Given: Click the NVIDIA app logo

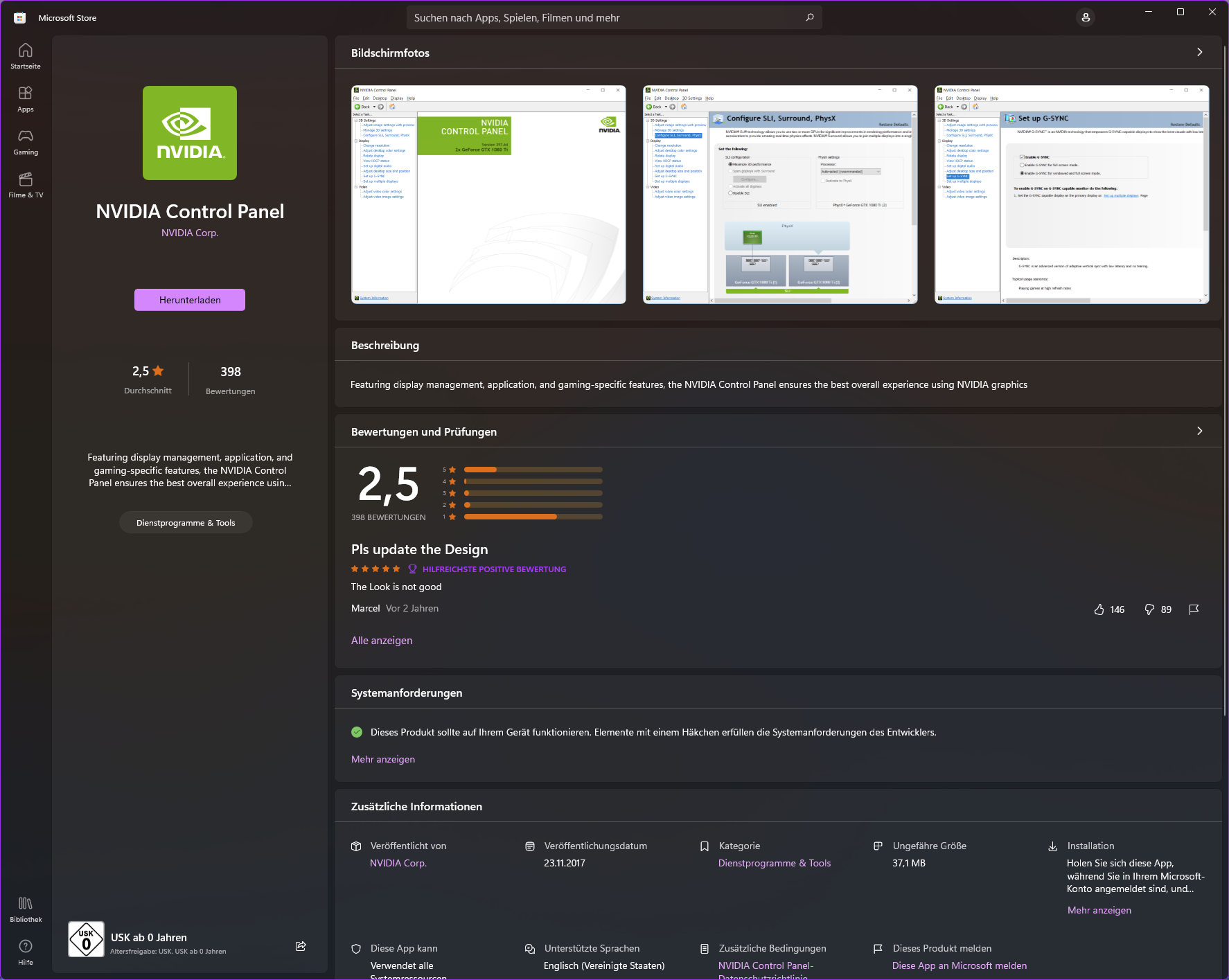Looking at the screenshot, I should click(190, 133).
